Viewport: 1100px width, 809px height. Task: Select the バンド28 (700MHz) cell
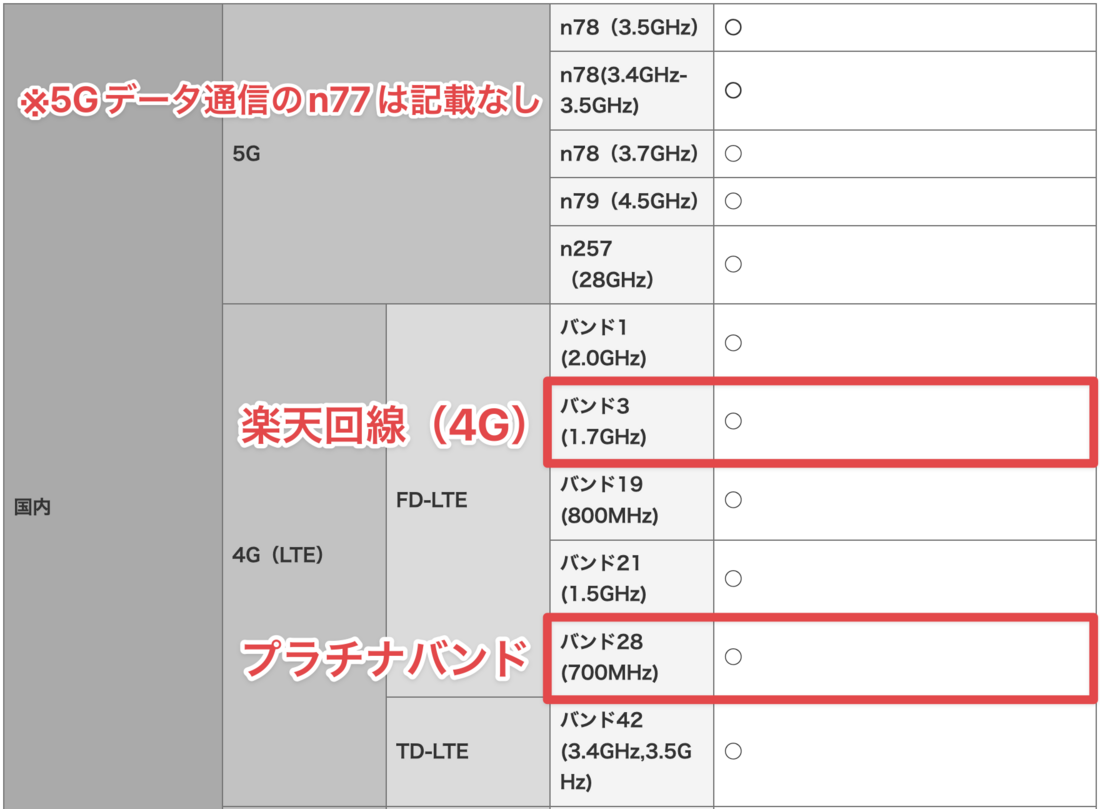[x=631, y=657]
